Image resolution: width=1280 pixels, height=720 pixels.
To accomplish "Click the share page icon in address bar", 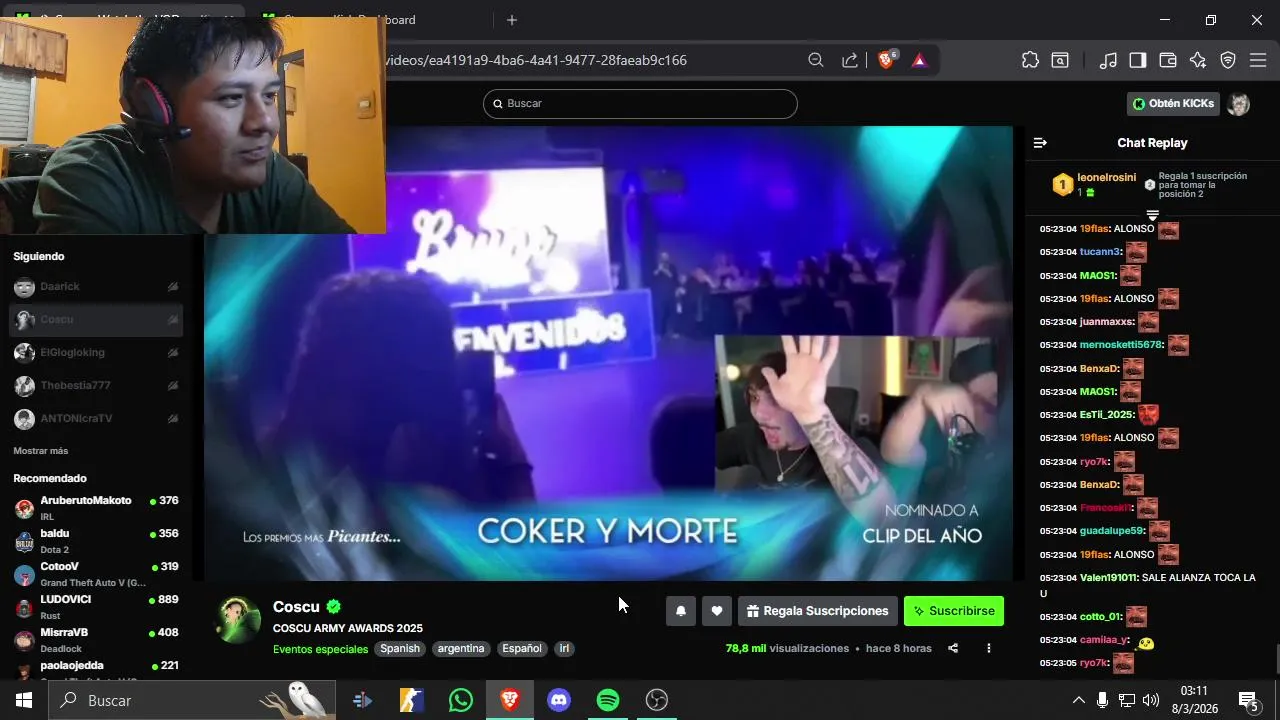I will coord(850,60).
